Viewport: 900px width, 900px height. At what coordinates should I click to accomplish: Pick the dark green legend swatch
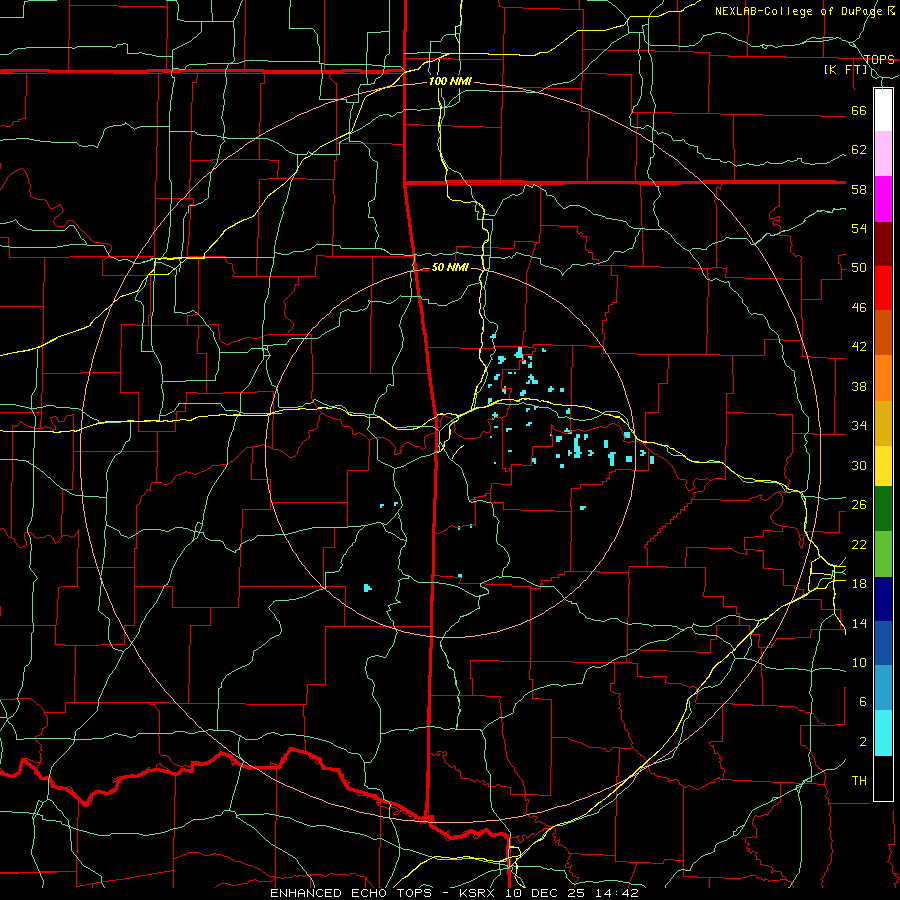click(x=883, y=509)
